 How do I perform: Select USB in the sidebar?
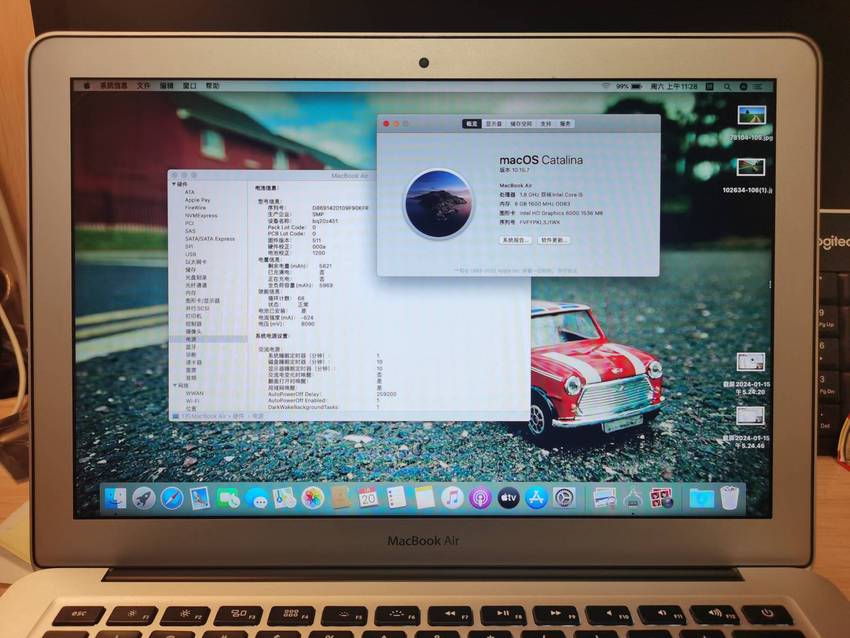(x=190, y=254)
